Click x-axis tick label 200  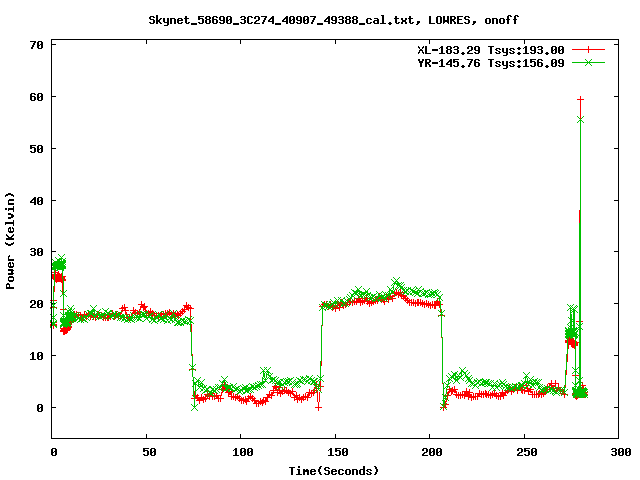432,452
